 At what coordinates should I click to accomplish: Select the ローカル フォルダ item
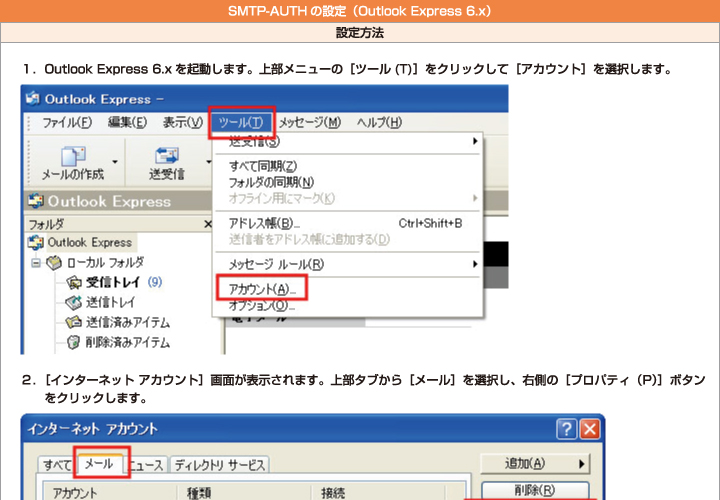click(x=105, y=263)
